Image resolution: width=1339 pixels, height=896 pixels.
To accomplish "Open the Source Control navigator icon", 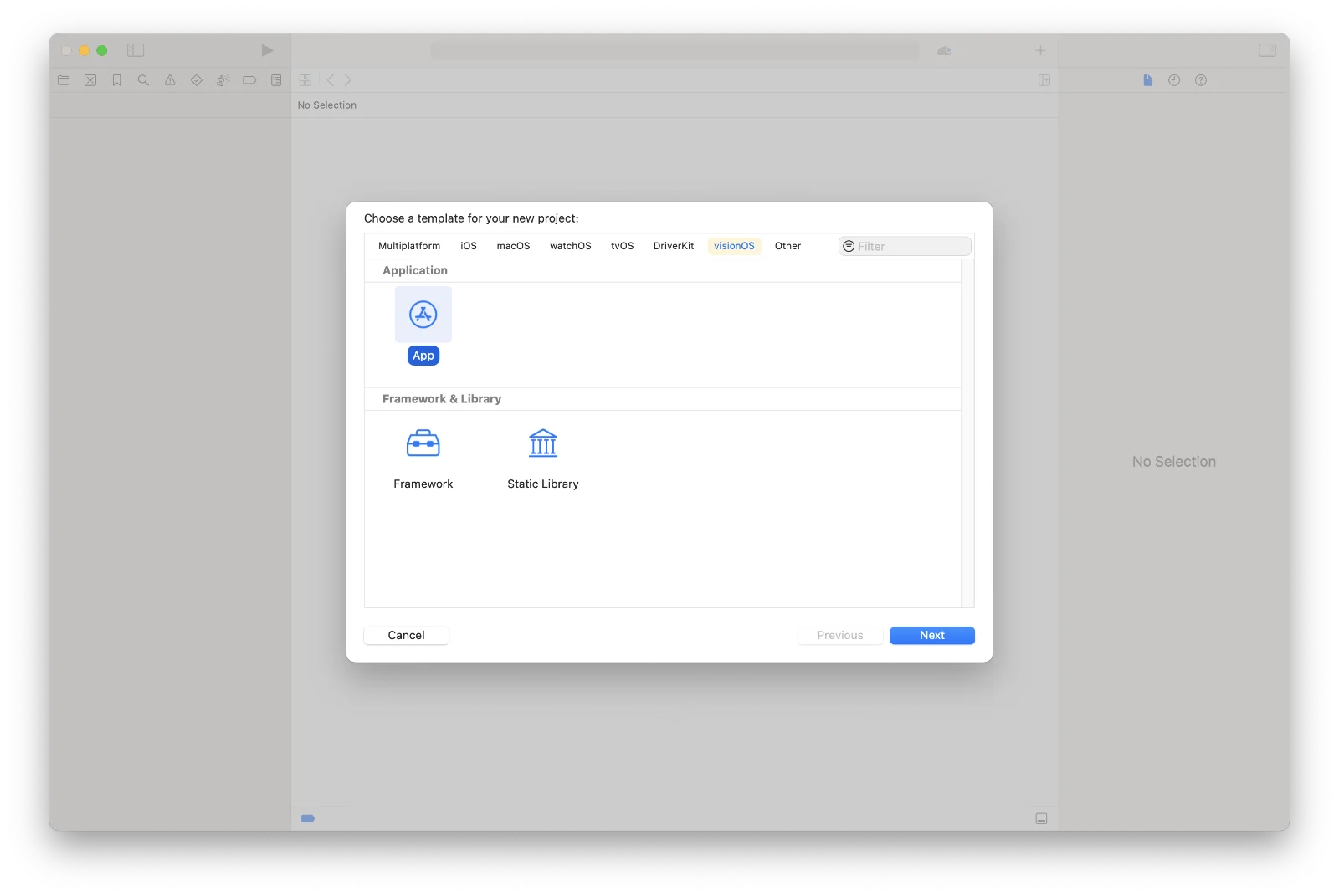I will (x=90, y=80).
